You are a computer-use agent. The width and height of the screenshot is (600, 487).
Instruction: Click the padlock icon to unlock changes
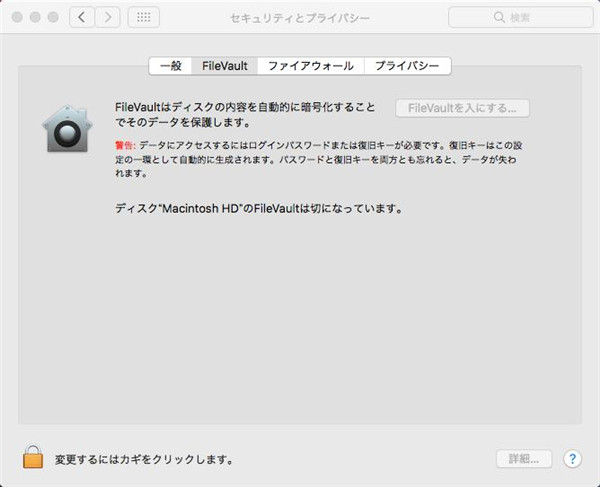pyautogui.click(x=33, y=456)
